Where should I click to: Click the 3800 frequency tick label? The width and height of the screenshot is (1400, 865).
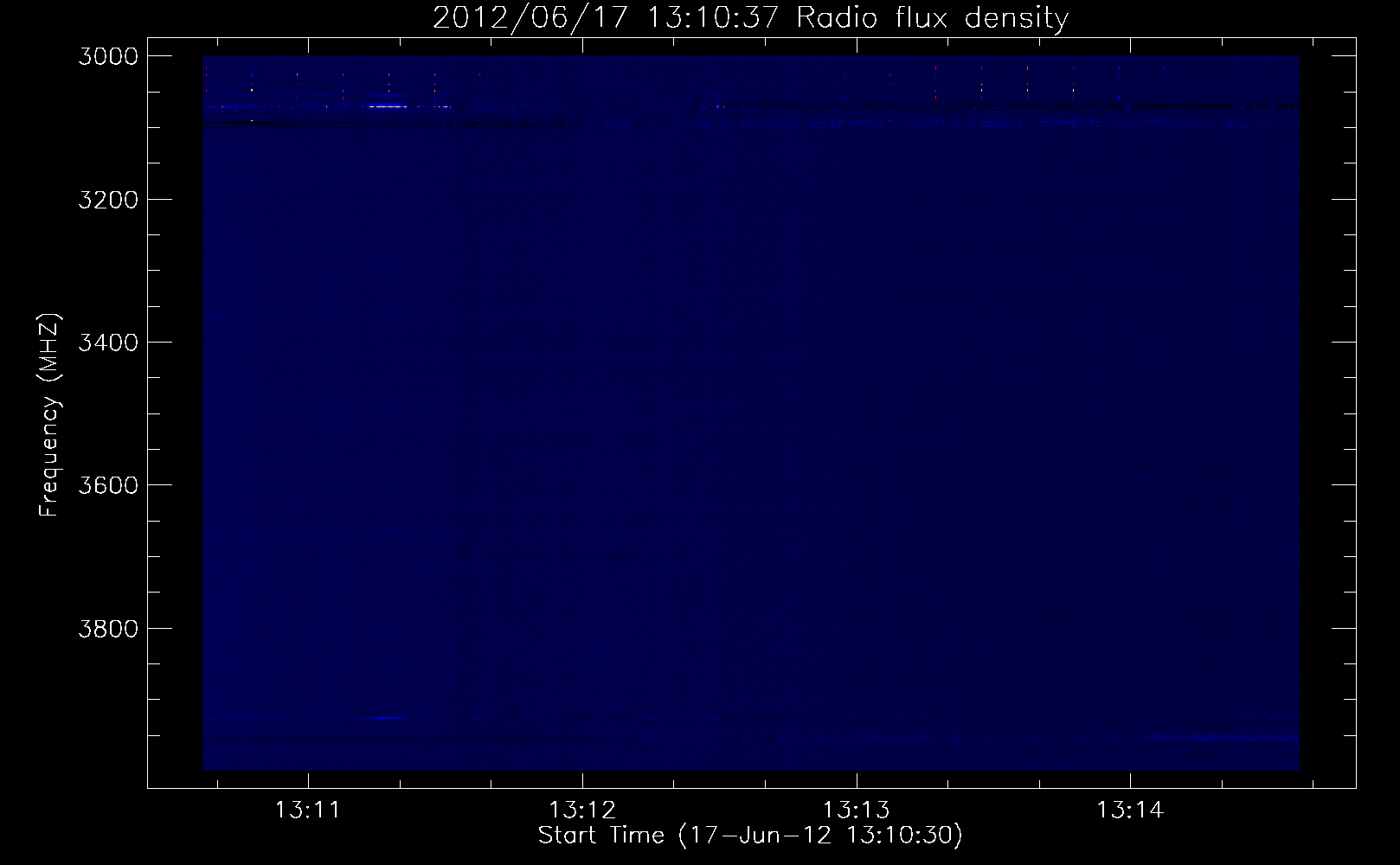[x=109, y=627]
